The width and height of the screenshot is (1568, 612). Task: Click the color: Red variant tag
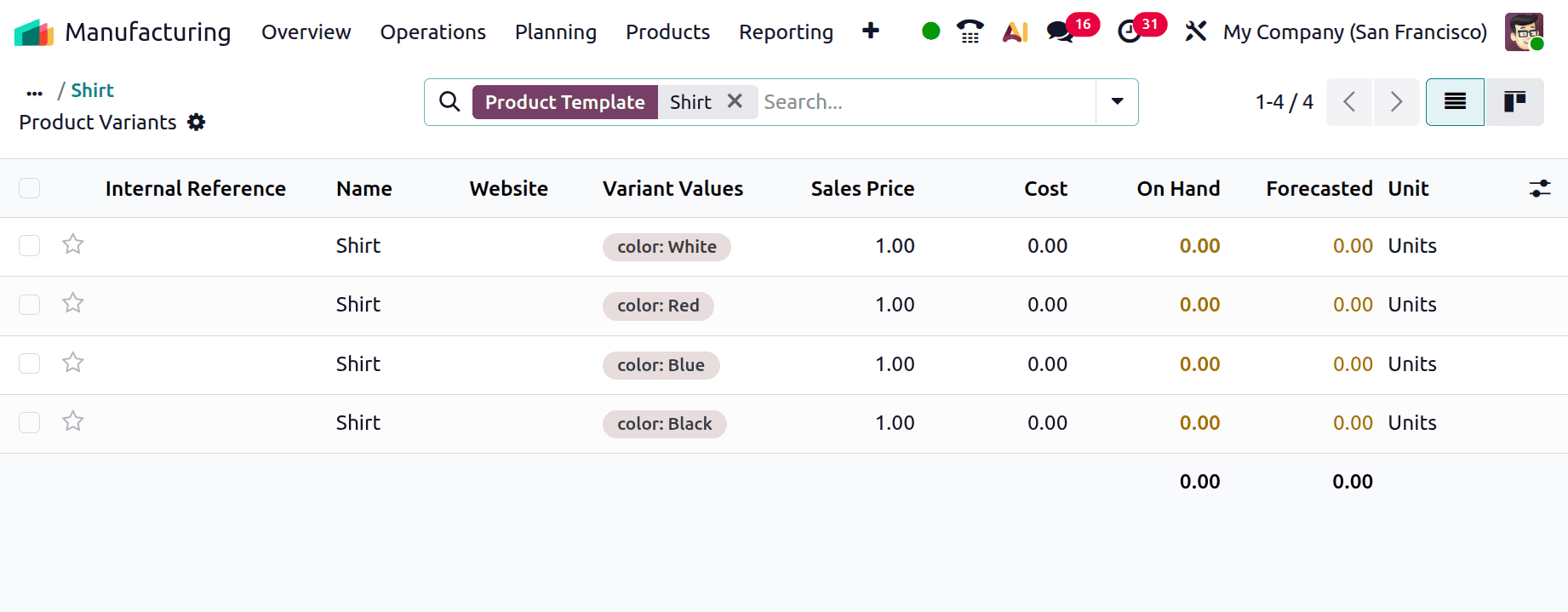(658, 306)
